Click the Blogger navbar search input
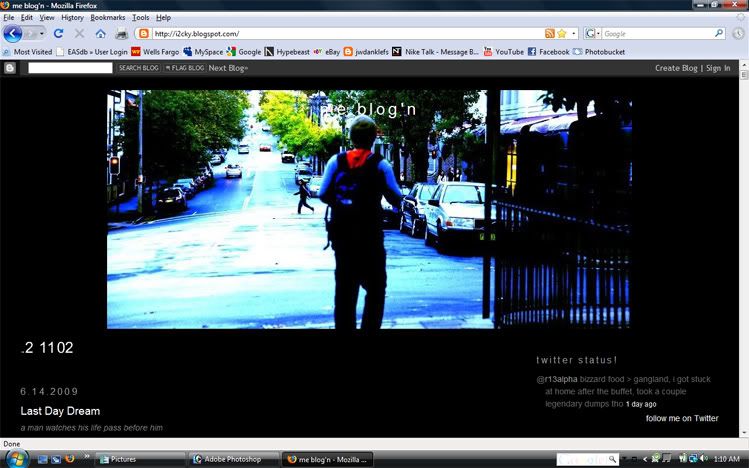 (x=70, y=68)
